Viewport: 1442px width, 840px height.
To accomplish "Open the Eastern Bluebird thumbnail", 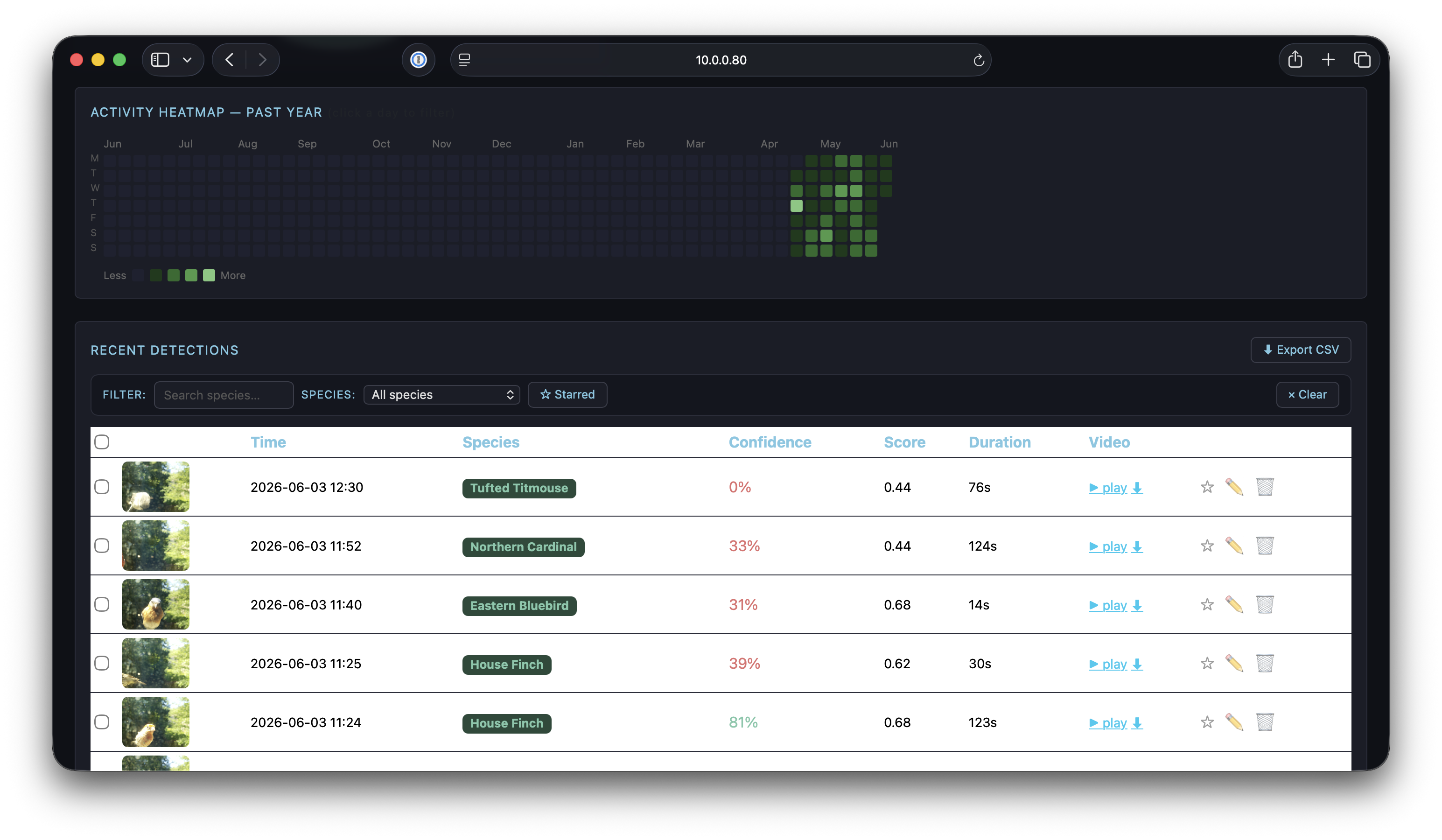I will coord(156,605).
